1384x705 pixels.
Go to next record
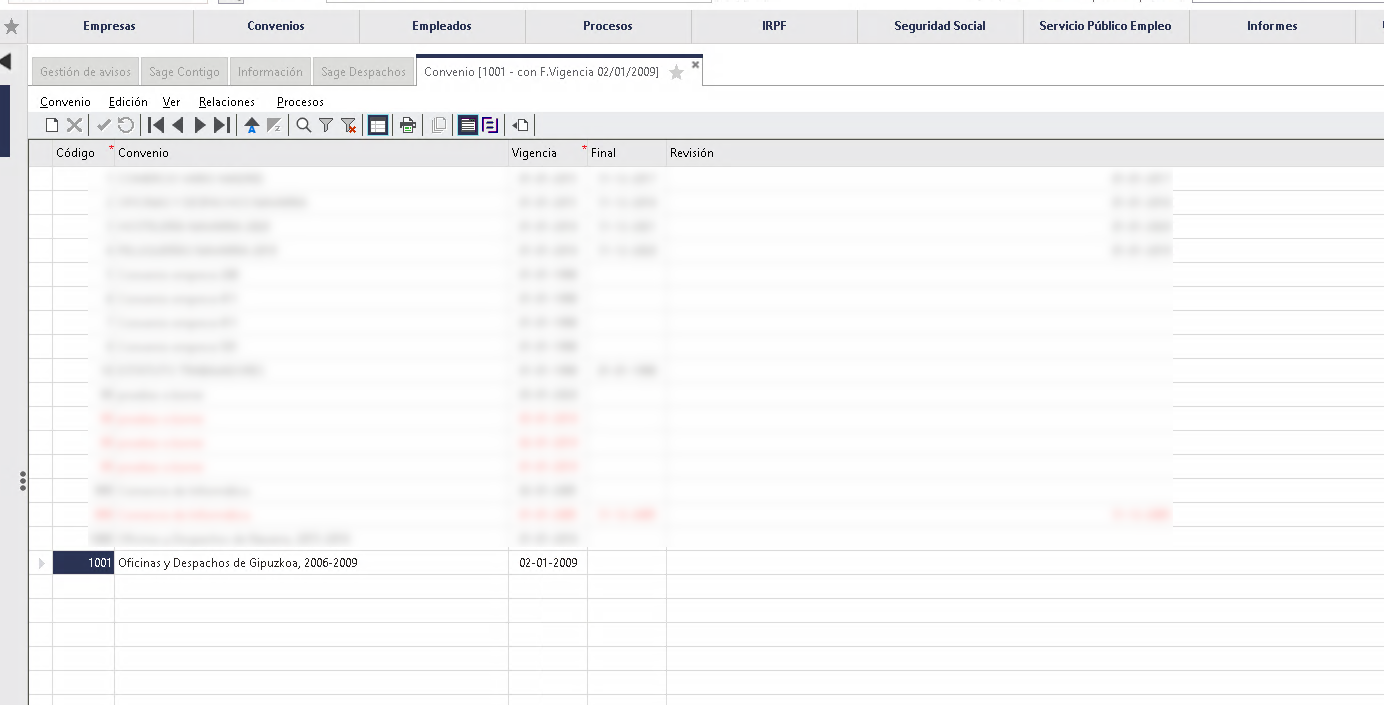click(x=200, y=125)
